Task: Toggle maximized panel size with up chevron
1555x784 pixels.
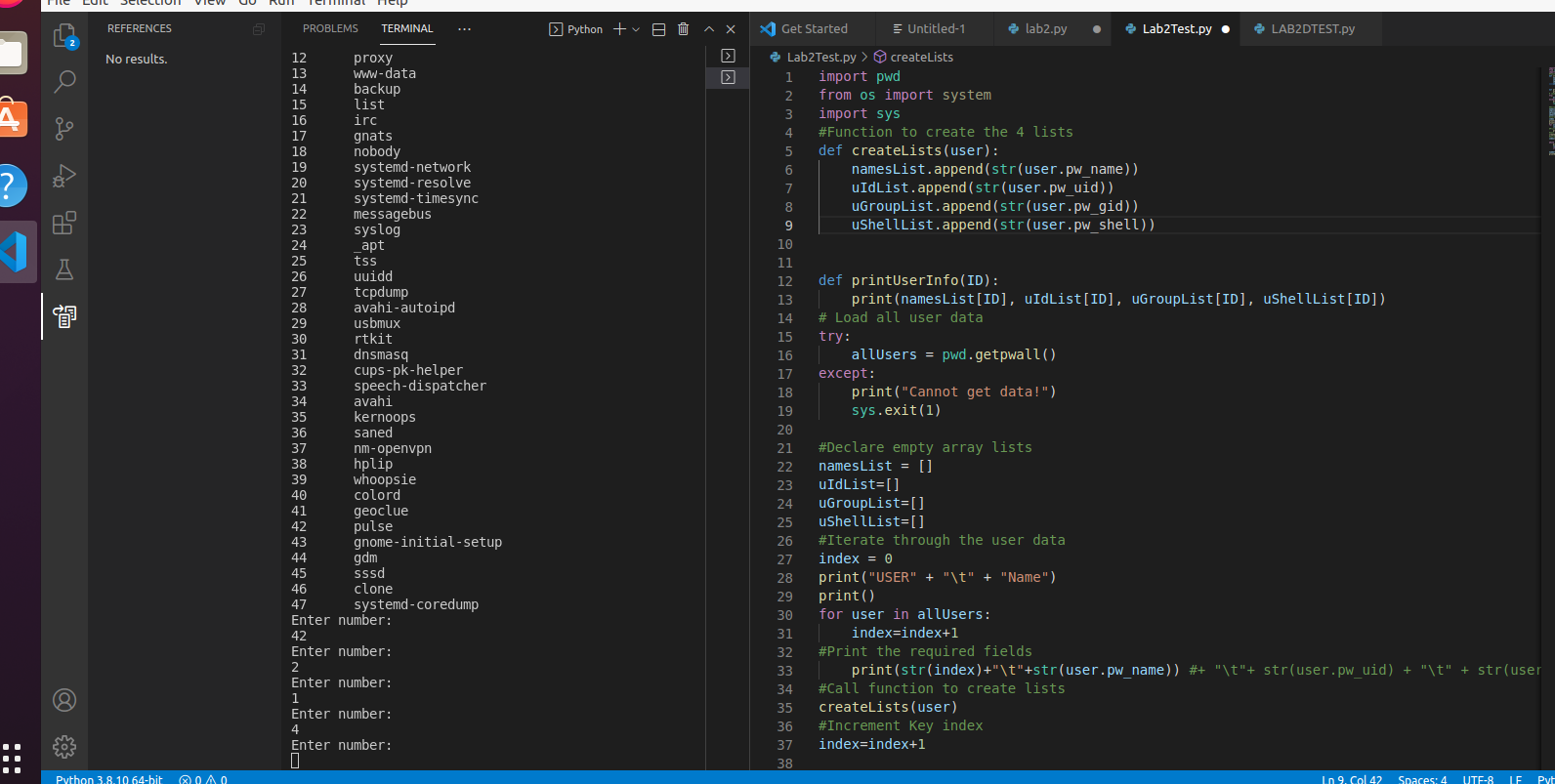Action: [x=708, y=29]
